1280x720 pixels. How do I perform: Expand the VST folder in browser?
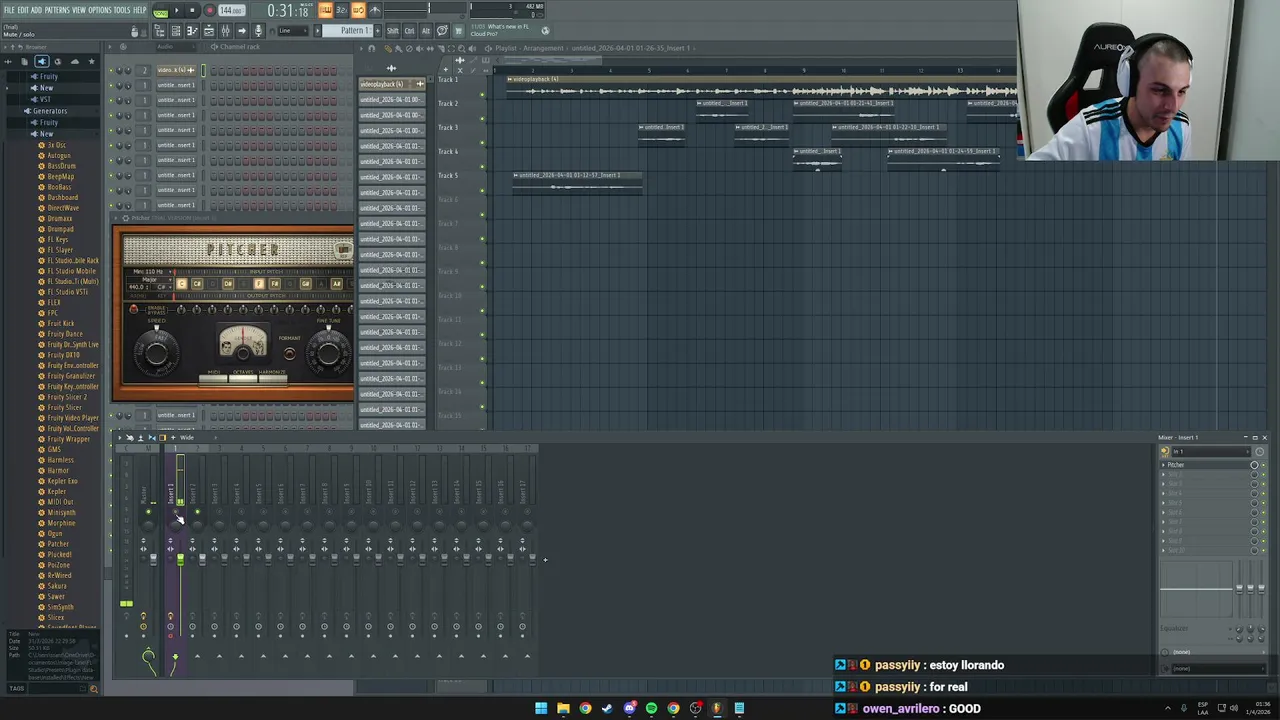pyautogui.click(x=44, y=99)
